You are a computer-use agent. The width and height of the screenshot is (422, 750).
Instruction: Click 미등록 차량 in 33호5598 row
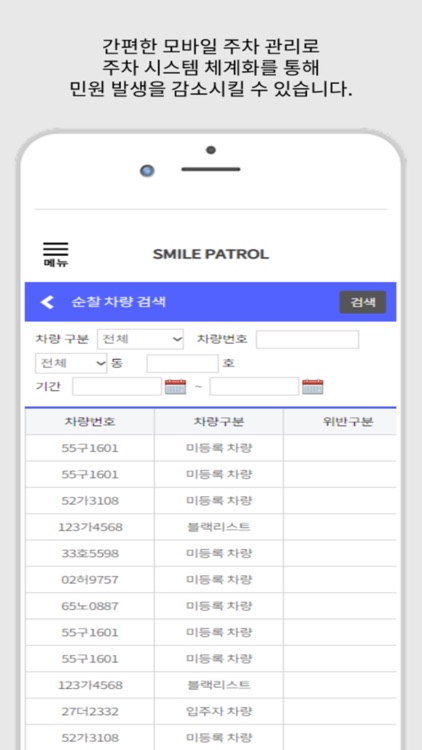click(x=219, y=553)
